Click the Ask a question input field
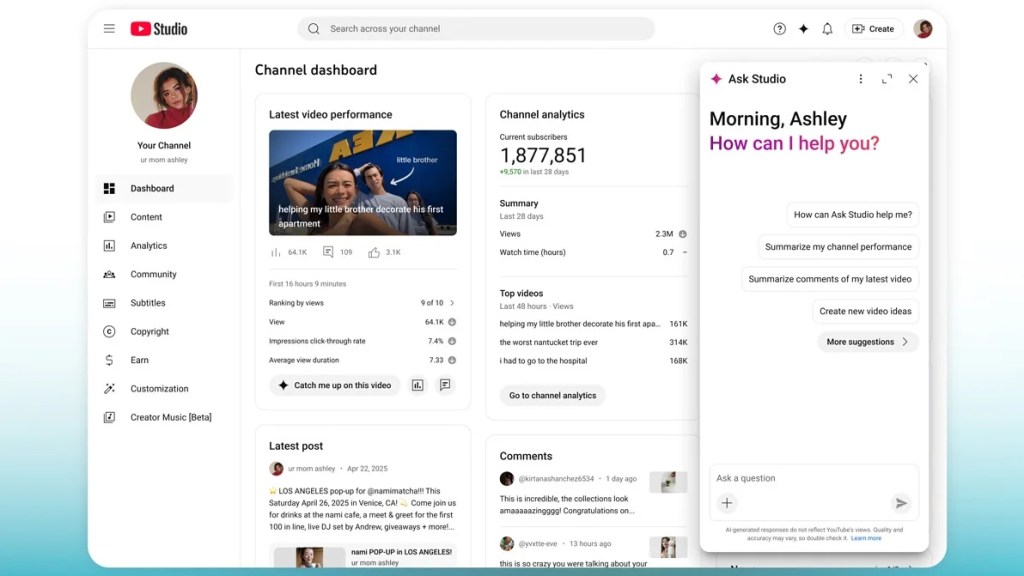Image resolution: width=1024 pixels, height=576 pixels. [x=800, y=478]
